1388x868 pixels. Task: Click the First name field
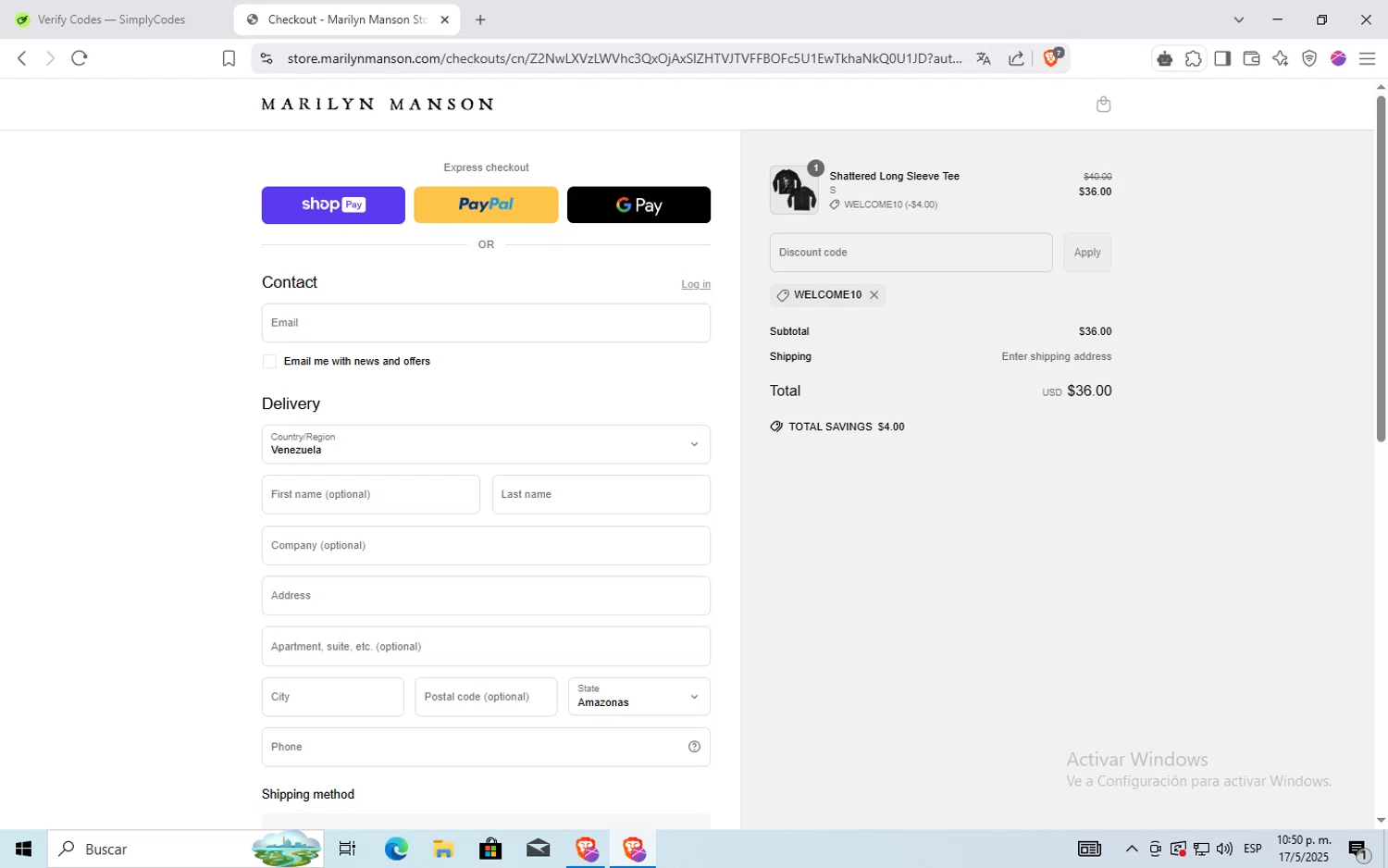click(x=371, y=494)
